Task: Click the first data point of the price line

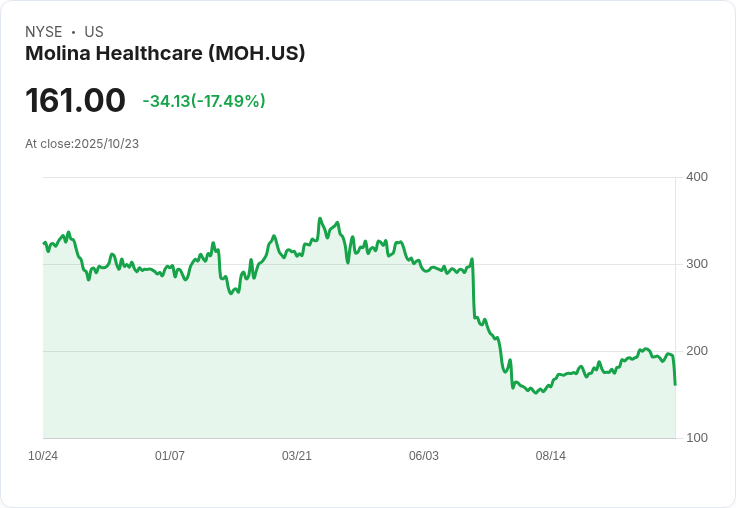Action: point(44,242)
